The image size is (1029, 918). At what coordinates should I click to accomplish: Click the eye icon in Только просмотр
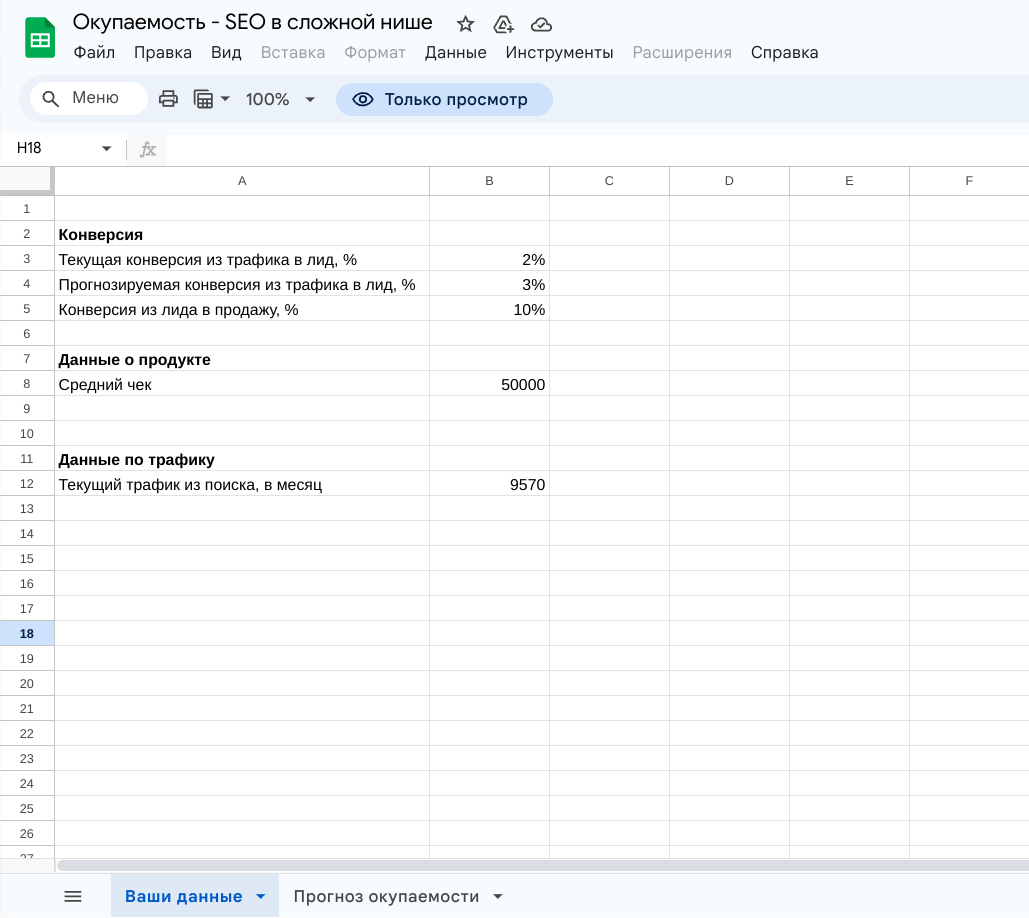pos(362,99)
